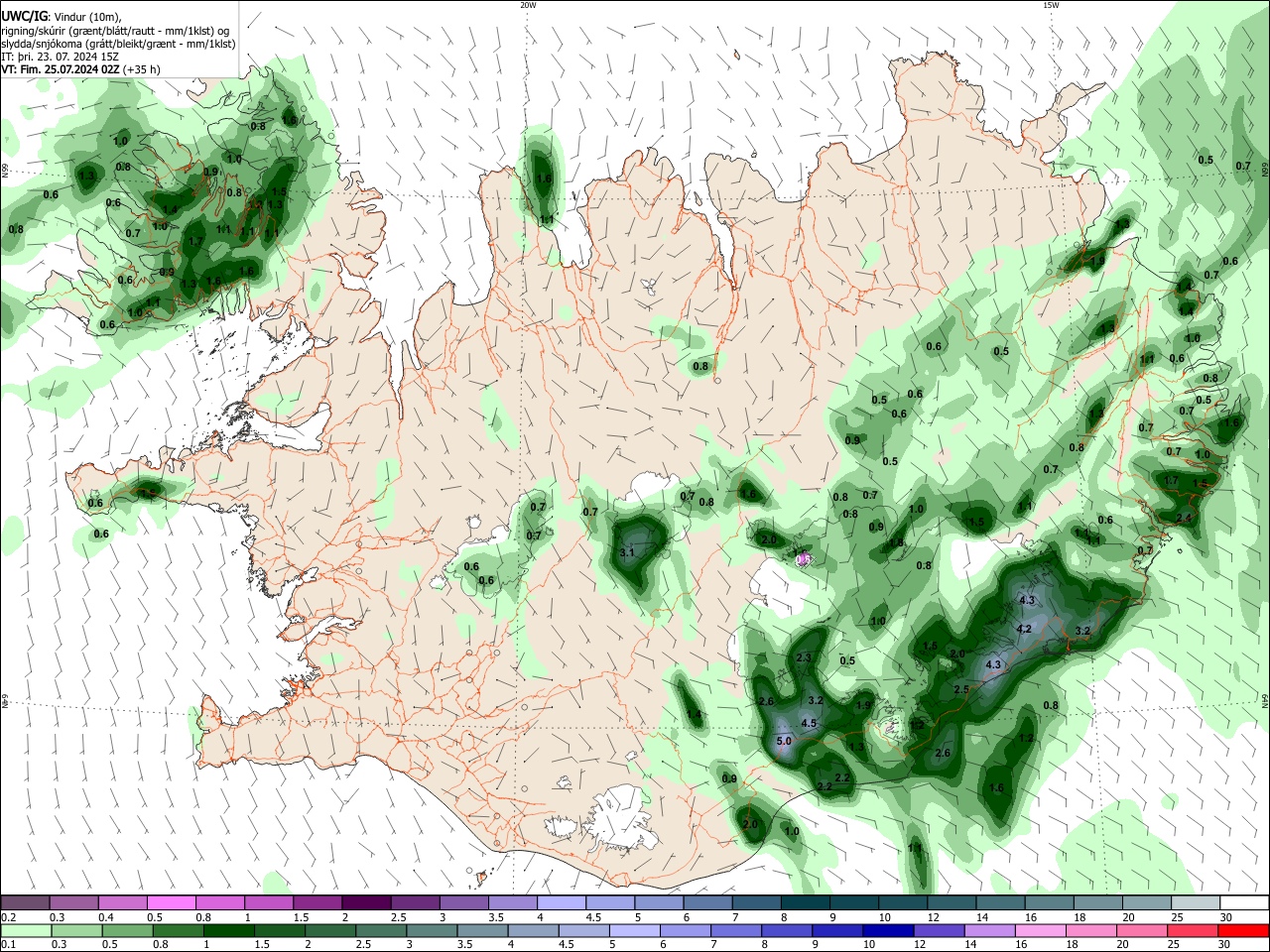Image resolution: width=1270 pixels, height=952 pixels.
Task: Click the '2.4' precipitation value near the east coast
Action: 1184,518
